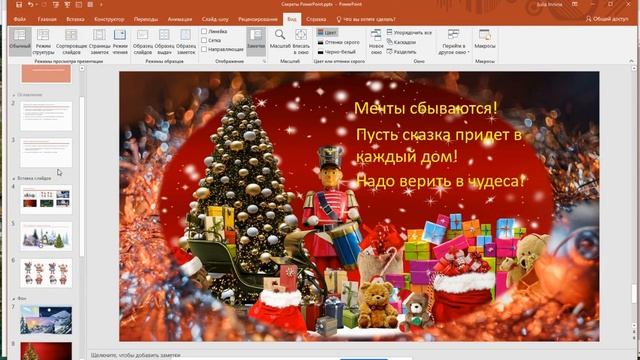Click the slide panel vertical scrollbar
The height and width of the screenshot is (360, 640).
[82, 176]
